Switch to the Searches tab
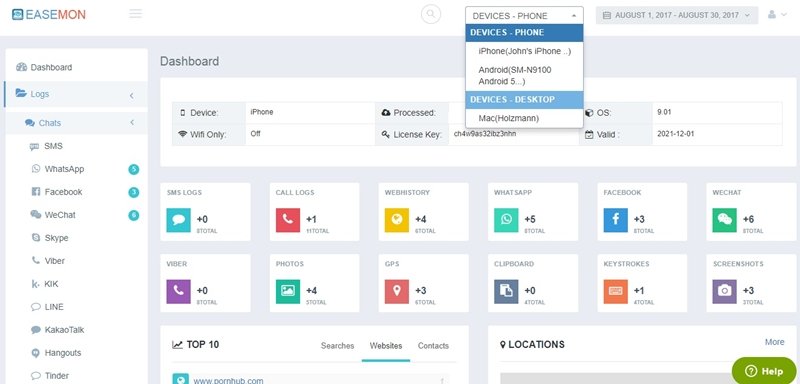800x384 pixels. coord(337,346)
